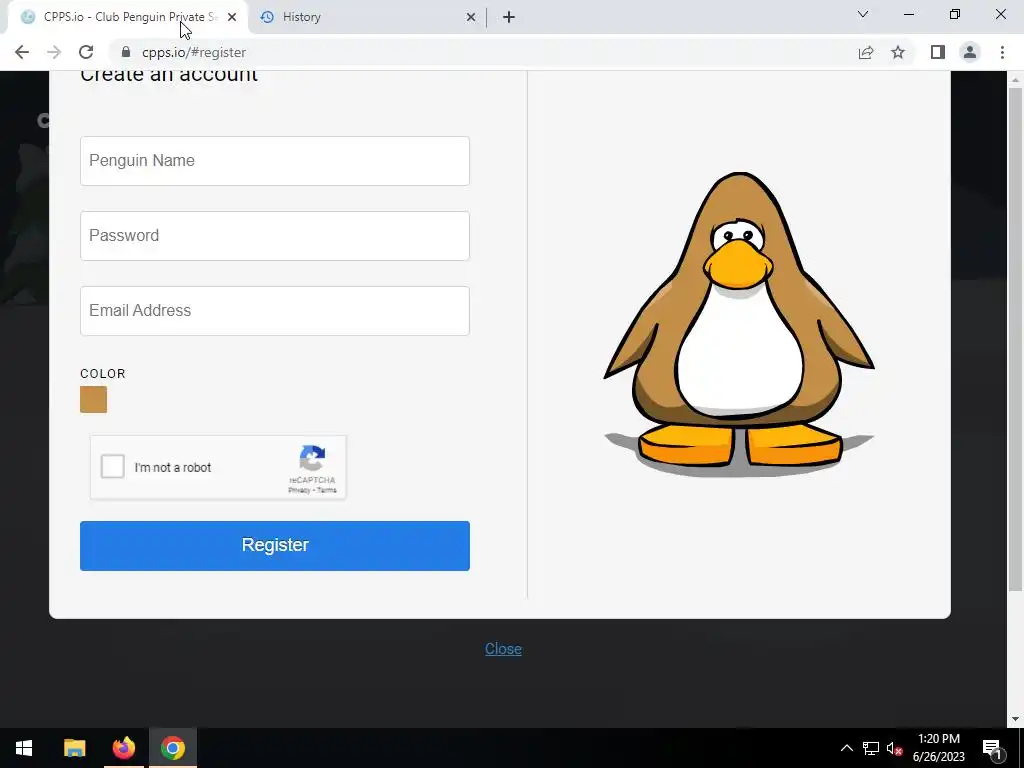Share this page from address bar

pyautogui.click(x=866, y=52)
